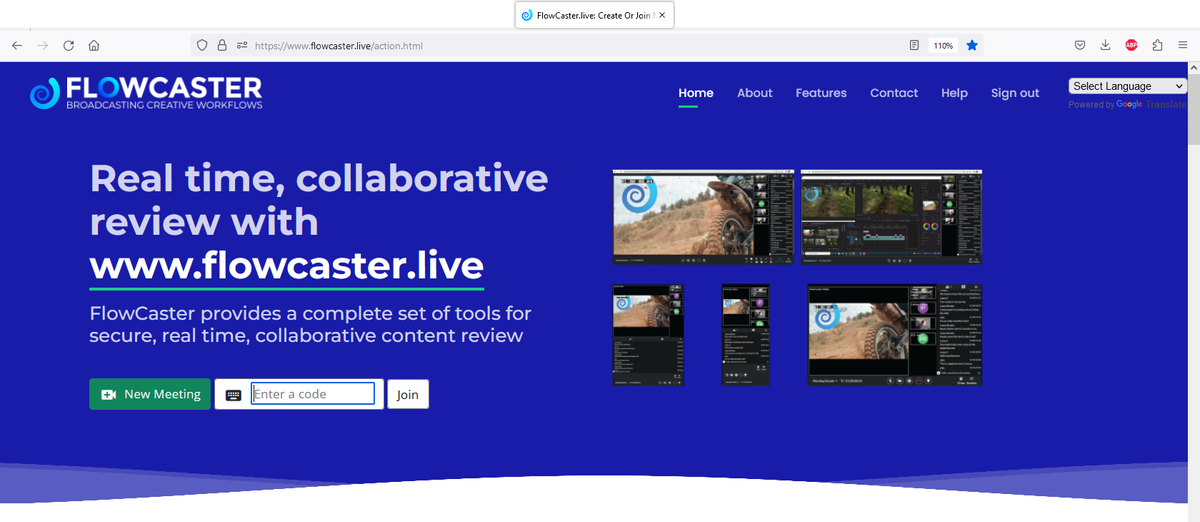Screen dimensions: 1200x522
Task: Click the 110% zoom level indicator
Action: click(943, 45)
